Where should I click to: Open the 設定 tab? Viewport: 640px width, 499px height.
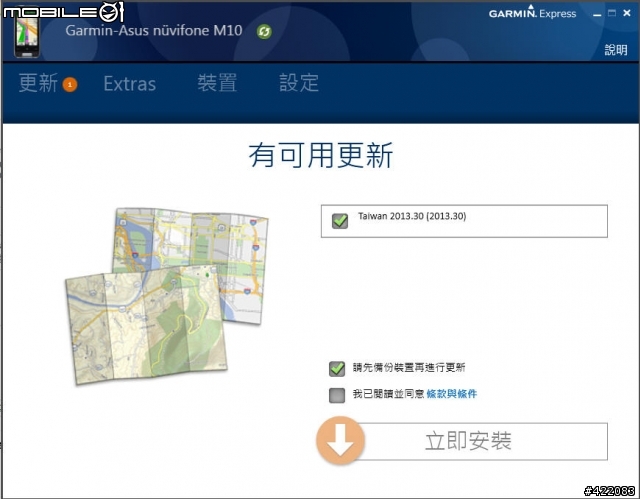point(299,83)
